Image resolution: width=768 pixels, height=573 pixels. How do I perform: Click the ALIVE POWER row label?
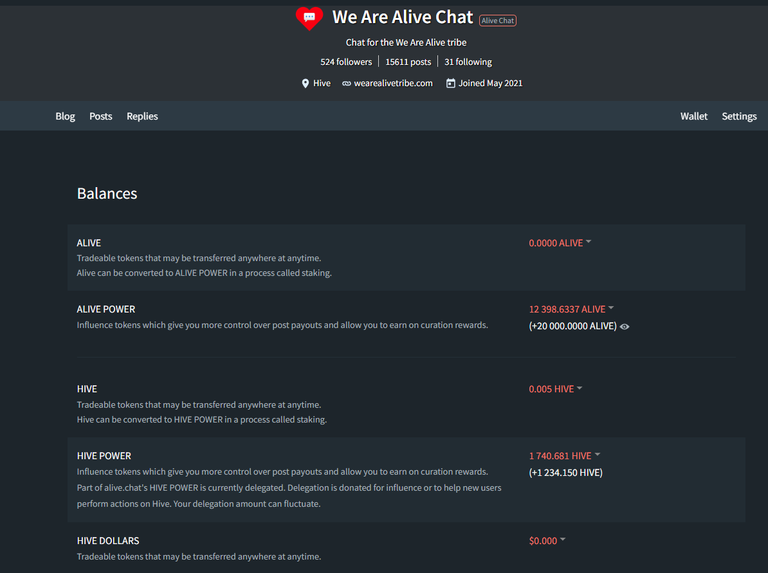click(x=106, y=310)
